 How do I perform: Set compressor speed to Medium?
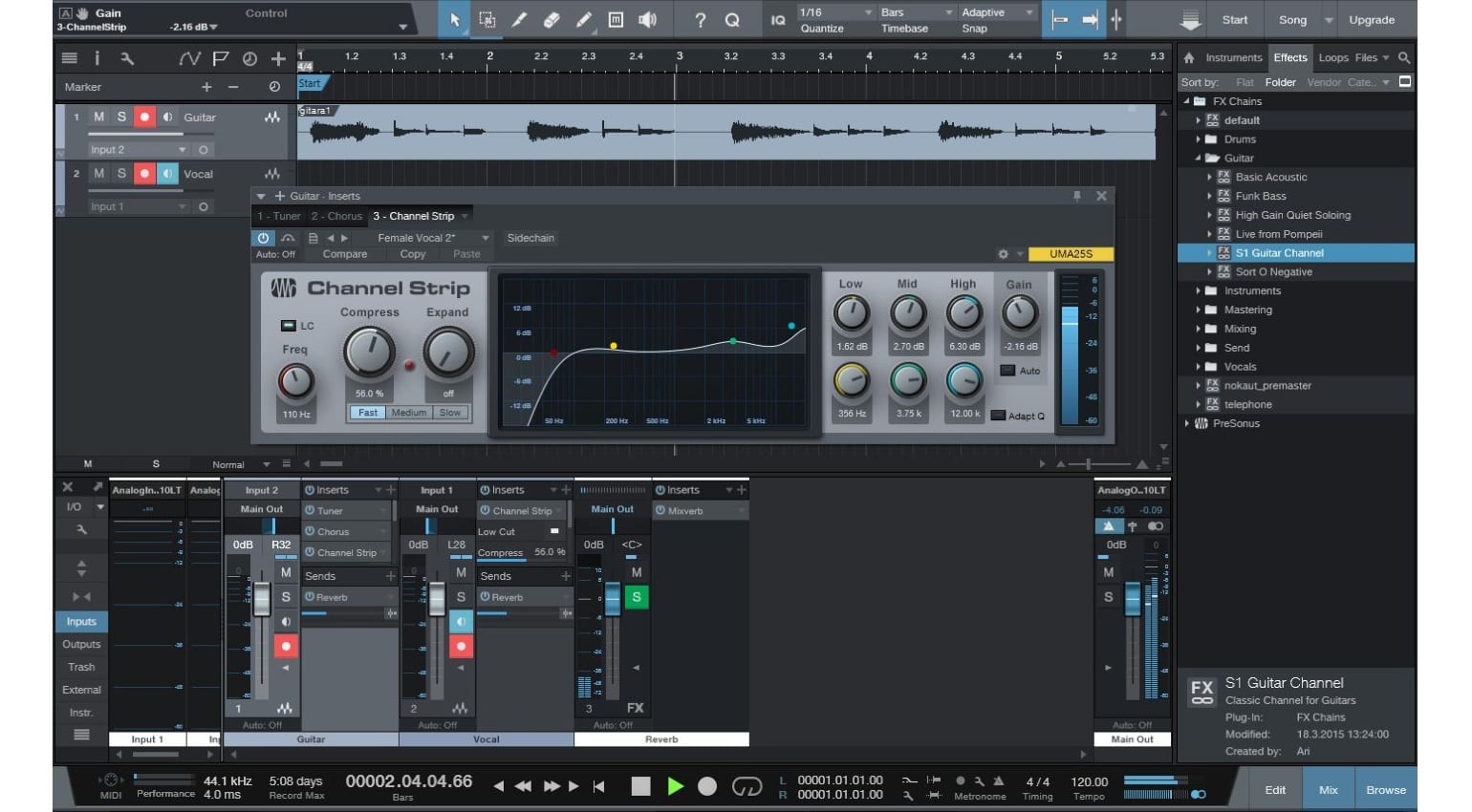(408, 413)
